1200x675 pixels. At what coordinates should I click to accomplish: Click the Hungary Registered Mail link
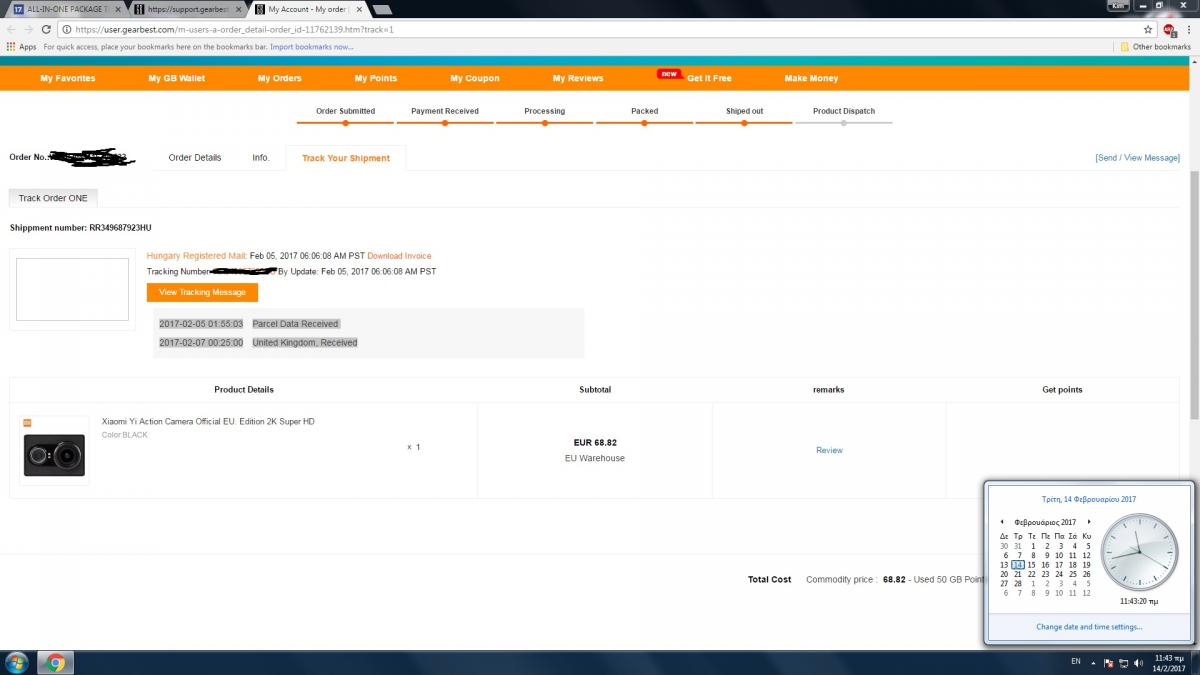(x=196, y=256)
